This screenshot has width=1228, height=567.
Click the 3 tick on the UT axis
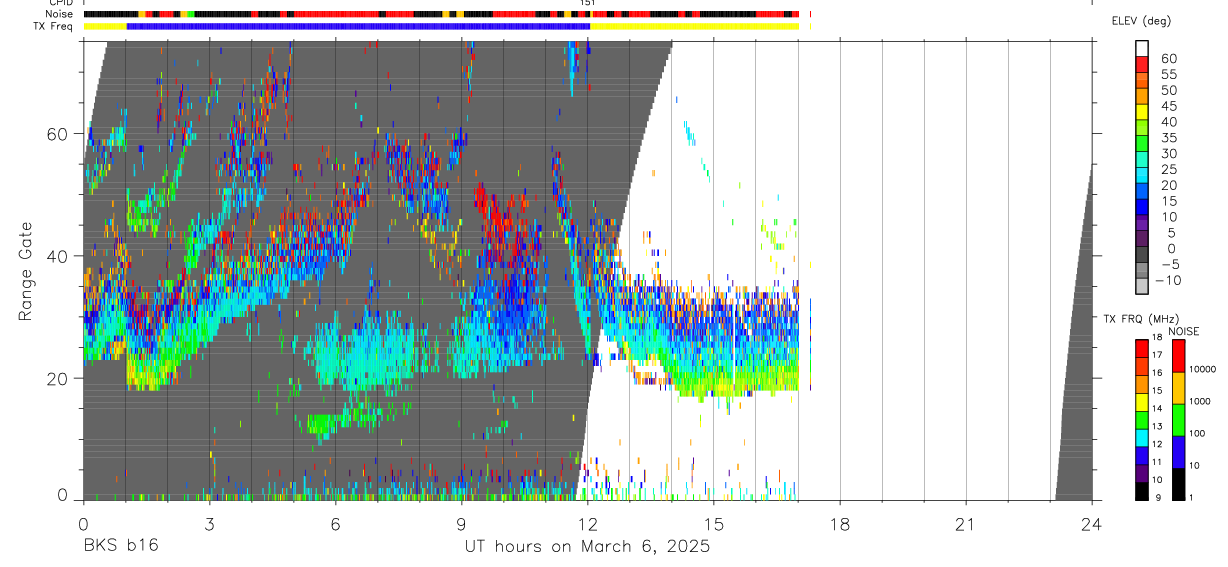(209, 523)
